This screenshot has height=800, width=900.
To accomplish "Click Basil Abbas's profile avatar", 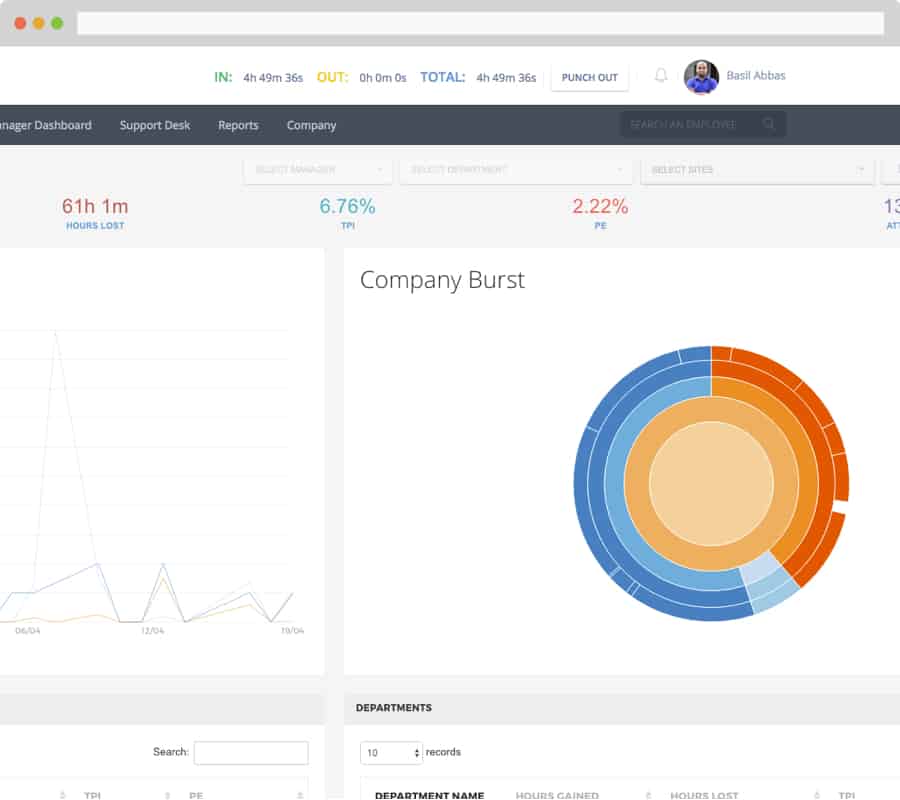I will click(x=703, y=76).
